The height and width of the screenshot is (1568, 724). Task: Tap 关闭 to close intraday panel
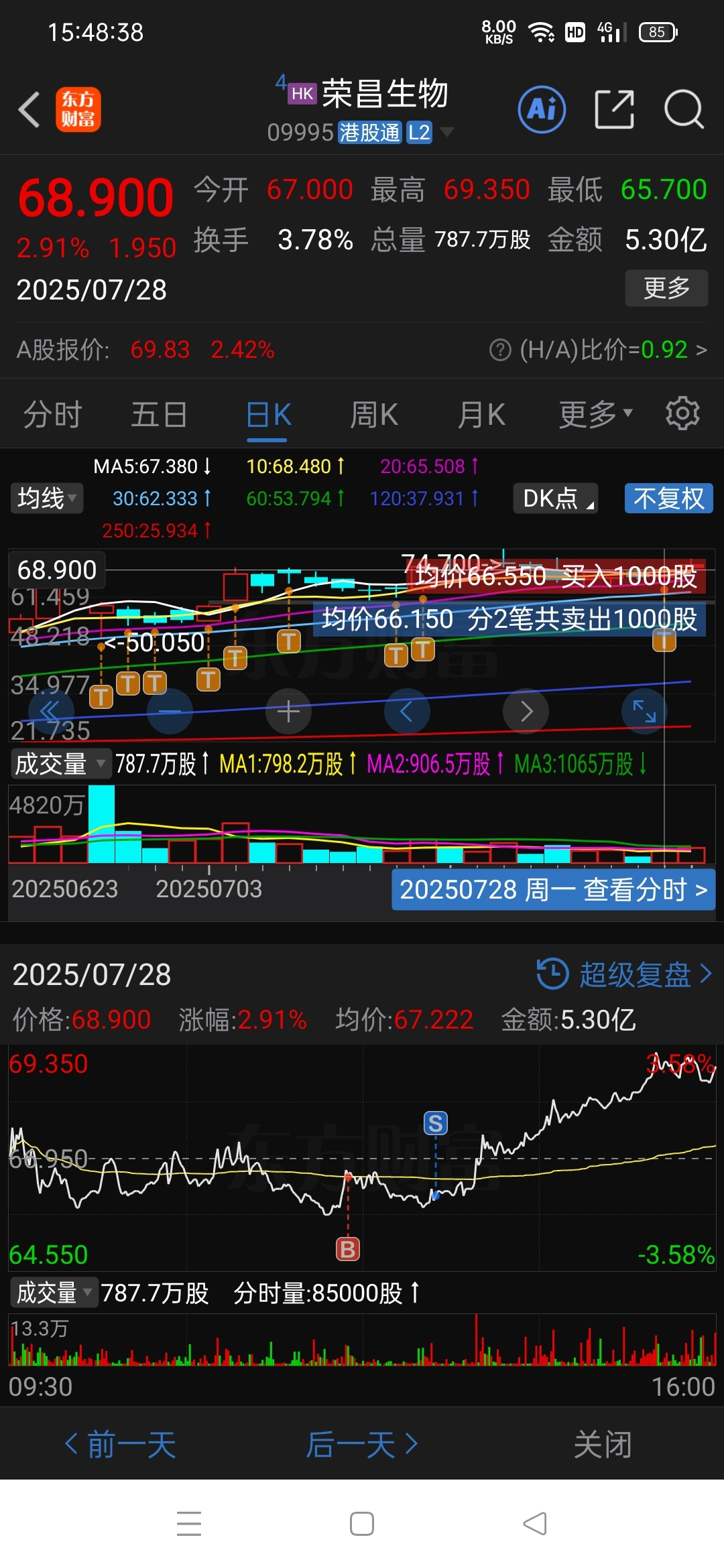click(603, 1444)
